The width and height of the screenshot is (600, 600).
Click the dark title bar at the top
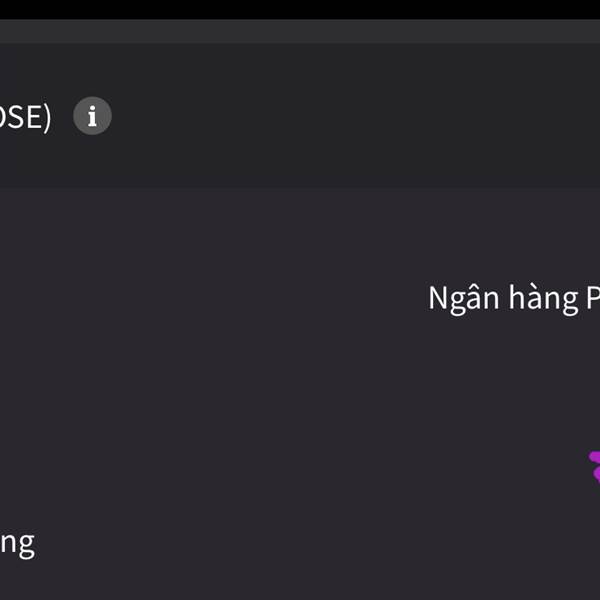point(300,30)
